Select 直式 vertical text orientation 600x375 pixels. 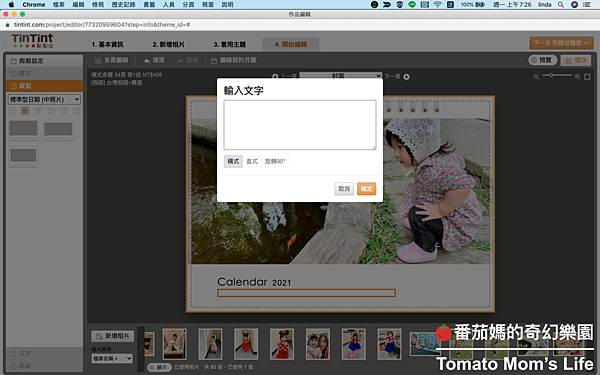point(252,161)
